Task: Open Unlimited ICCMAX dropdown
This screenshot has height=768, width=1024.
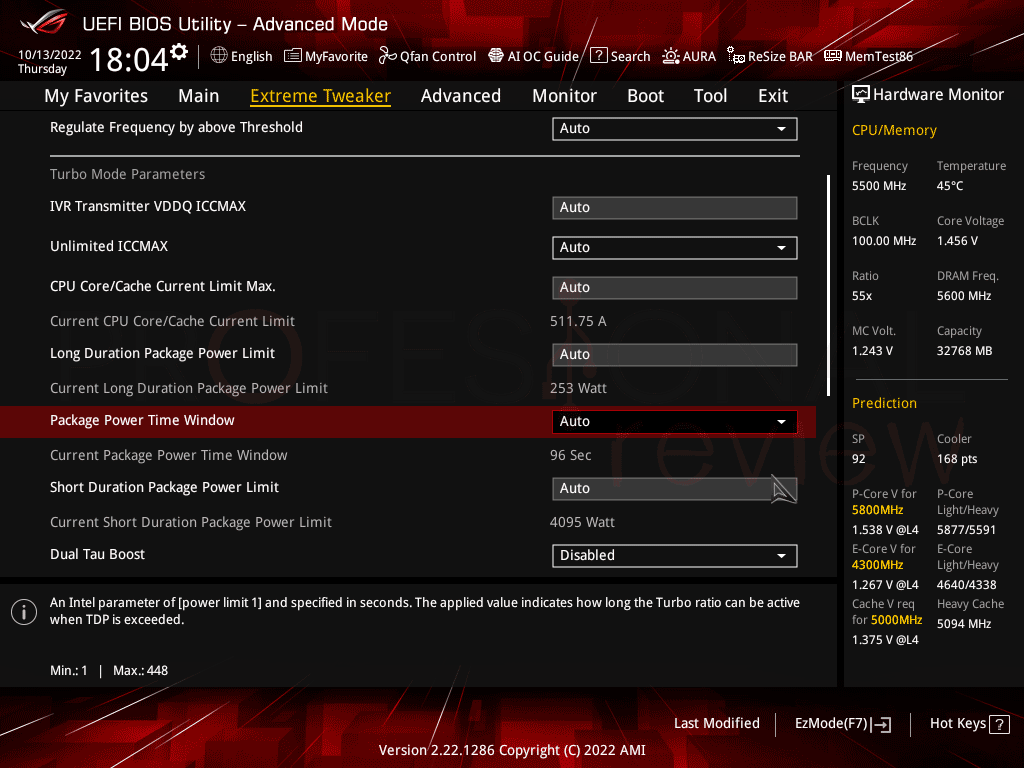Action: coord(675,248)
